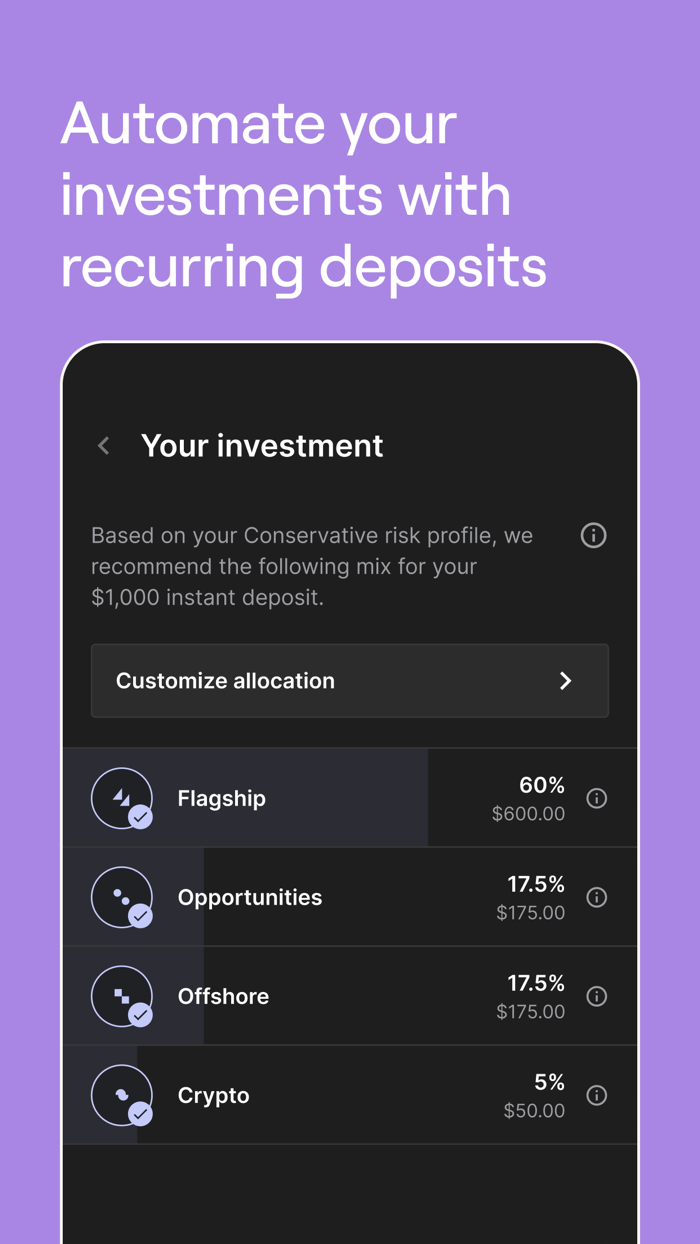700x1244 pixels.
Task: Toggle the Offshore selection checkmark
Action: click(x=141, y=1017)
